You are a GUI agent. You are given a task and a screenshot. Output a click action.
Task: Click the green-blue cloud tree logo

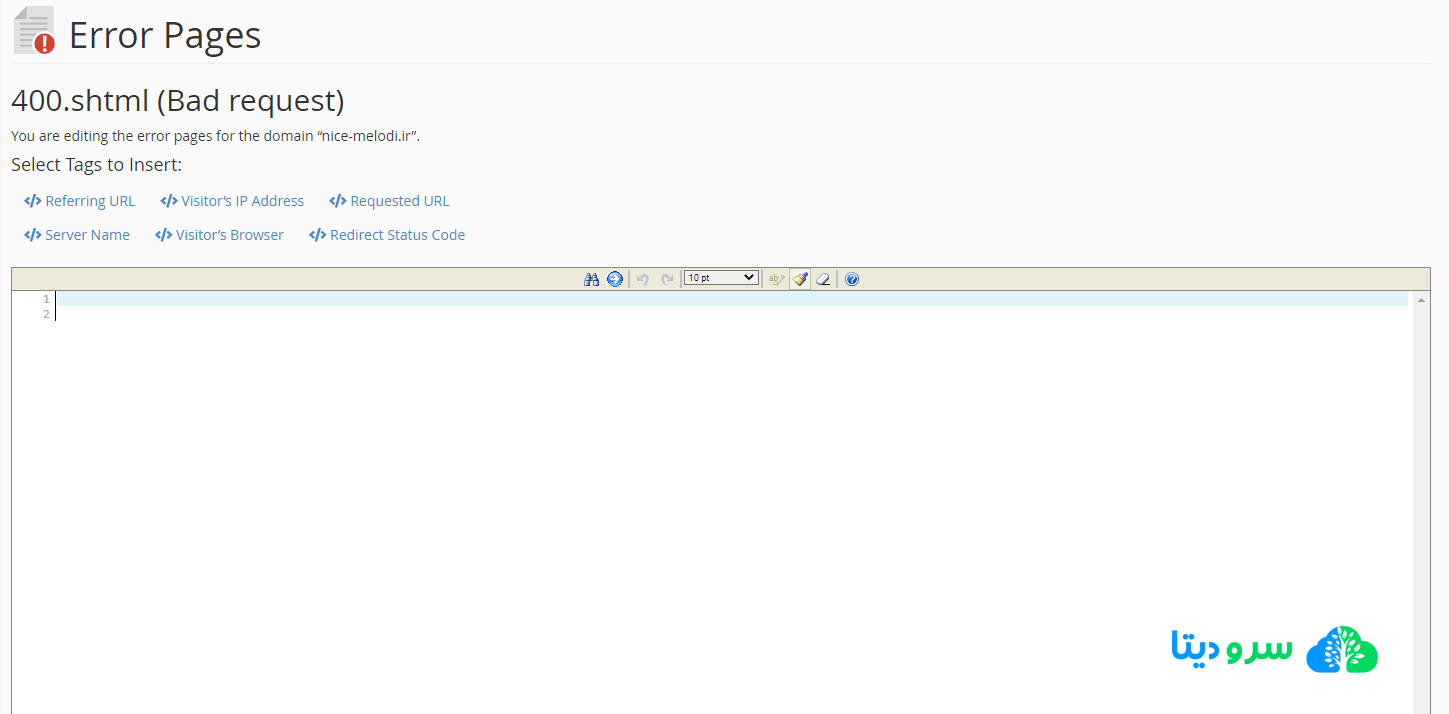(1342, 650)
